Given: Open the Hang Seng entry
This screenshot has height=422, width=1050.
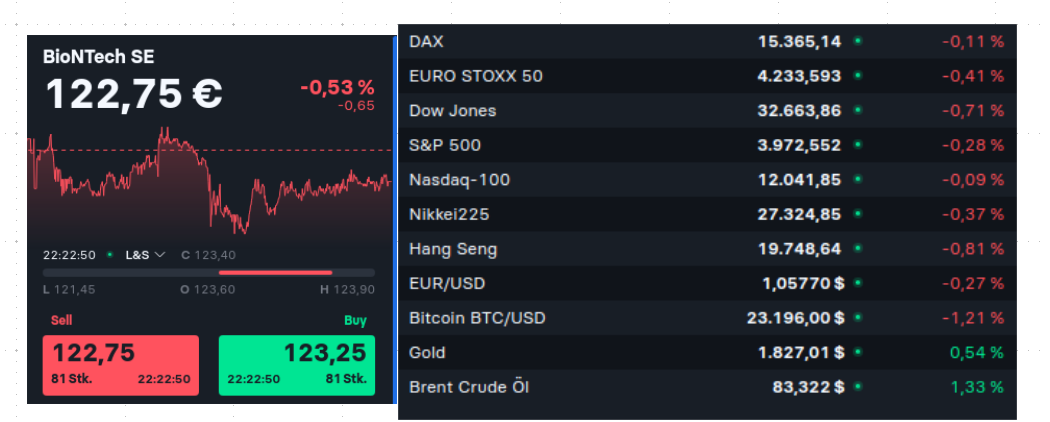Looking at the screenshot, I should click(706, 249).
